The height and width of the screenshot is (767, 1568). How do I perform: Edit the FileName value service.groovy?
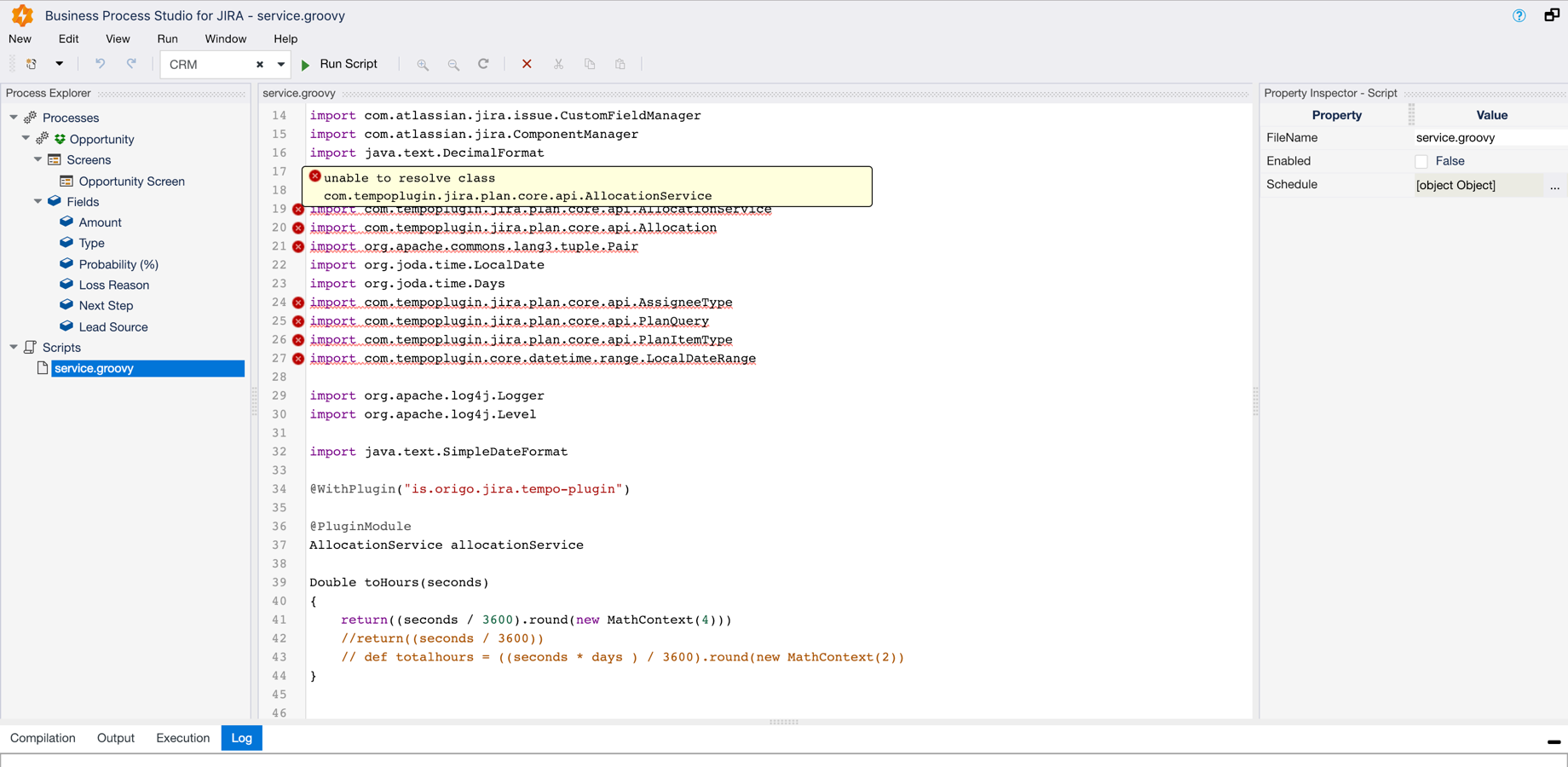point(1490,137)
